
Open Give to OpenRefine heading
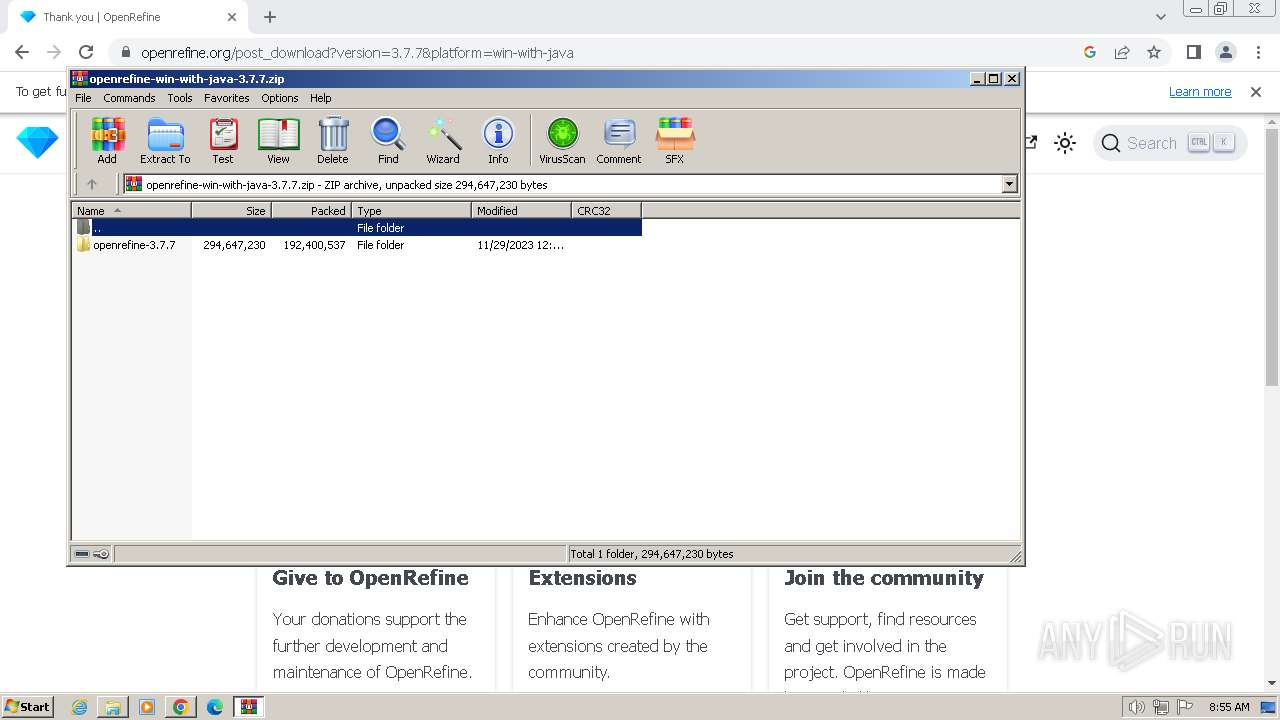click(x=370, y=578)
